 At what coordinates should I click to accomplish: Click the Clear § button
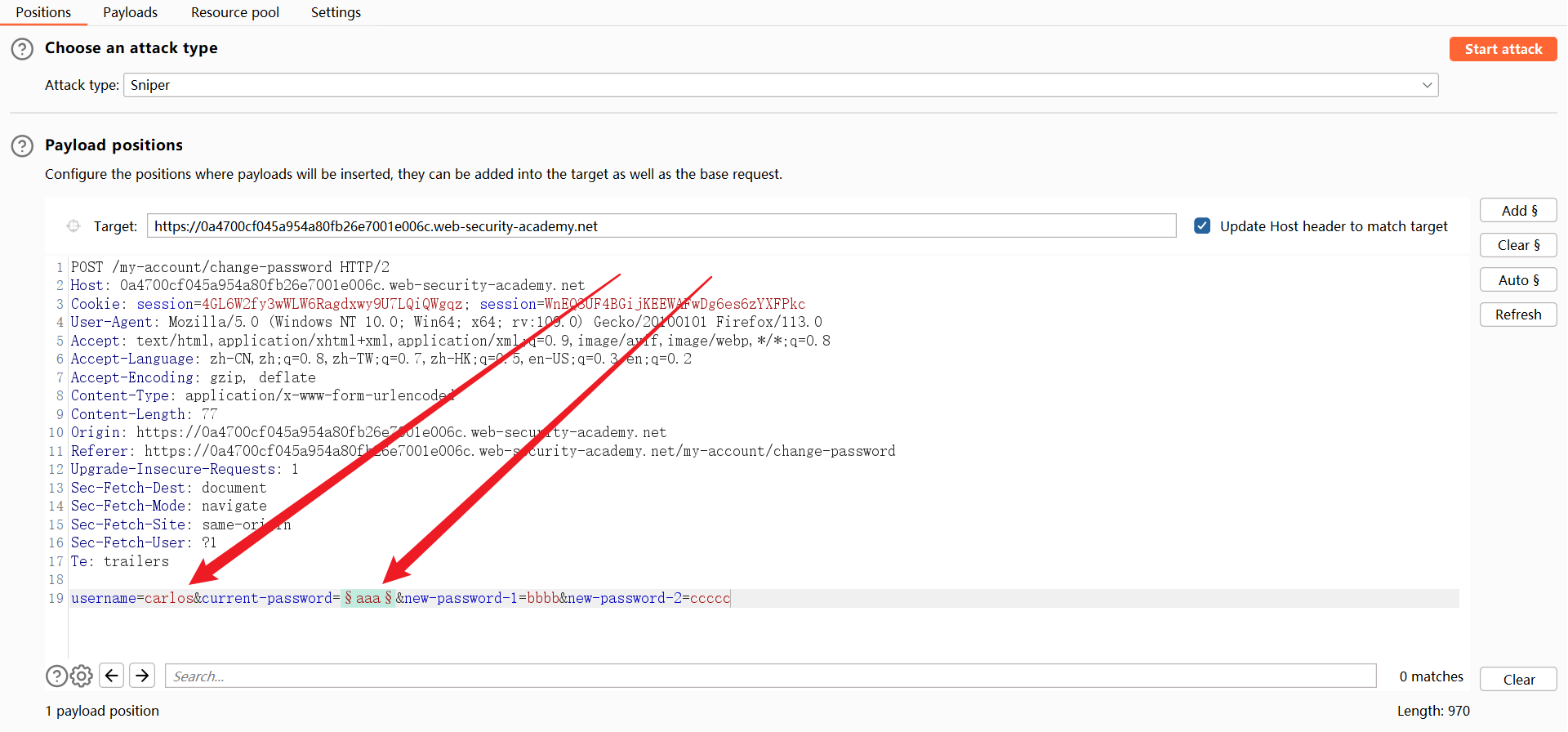tap(1518, 245)
